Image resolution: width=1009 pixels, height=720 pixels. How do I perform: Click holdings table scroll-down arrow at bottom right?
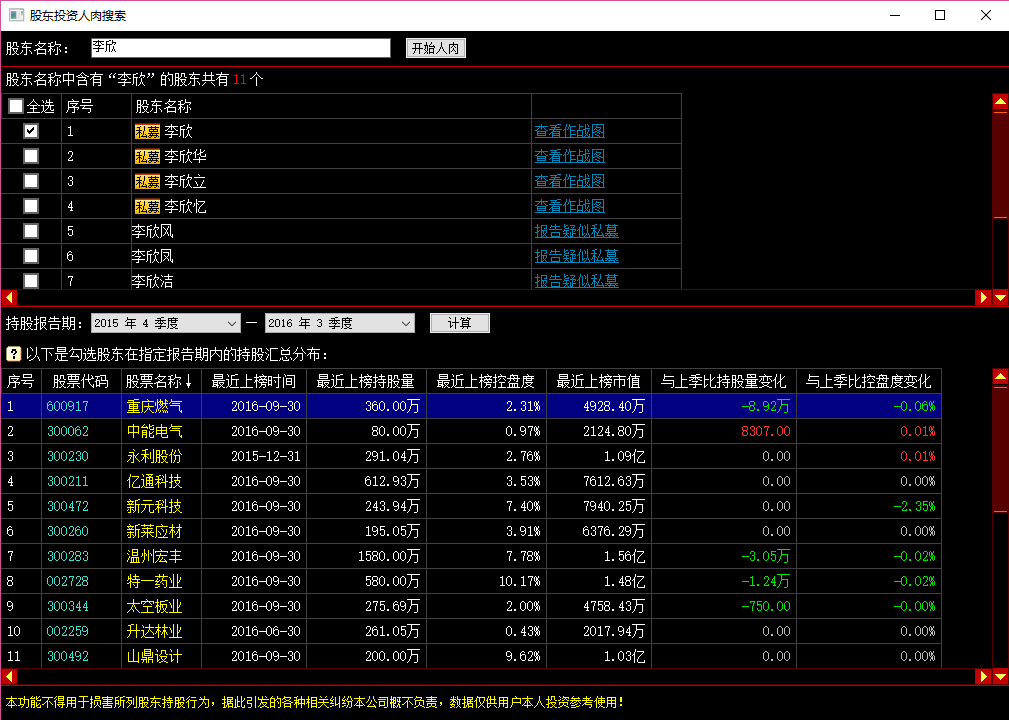click(1000, 677)
